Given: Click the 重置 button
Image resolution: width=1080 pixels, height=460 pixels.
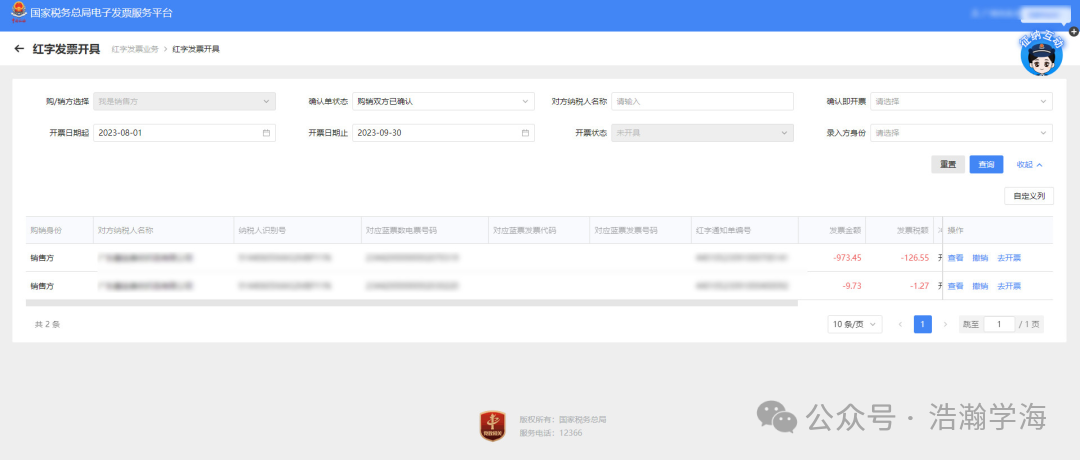Looking at the screenshot, I should [x=948, y=164].
